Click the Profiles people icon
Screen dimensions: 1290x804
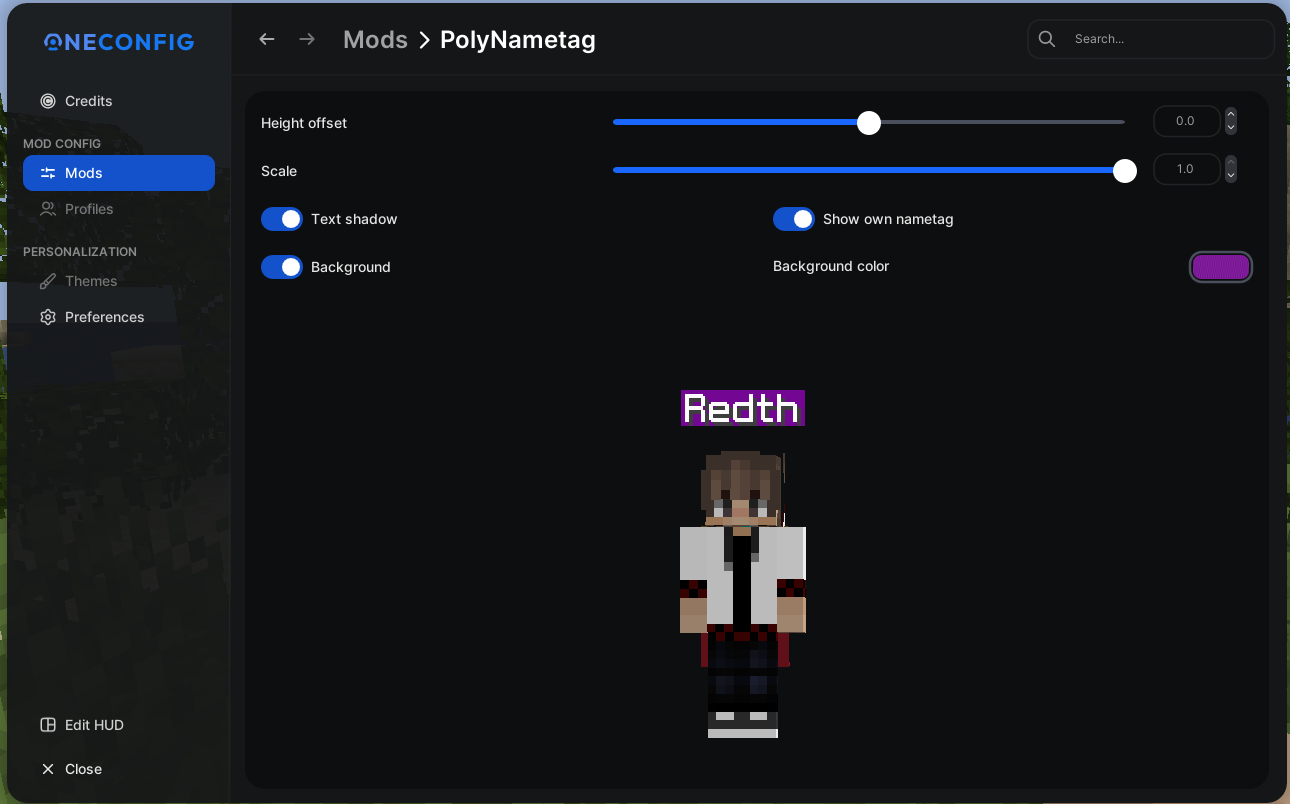[x=47, y=209]
